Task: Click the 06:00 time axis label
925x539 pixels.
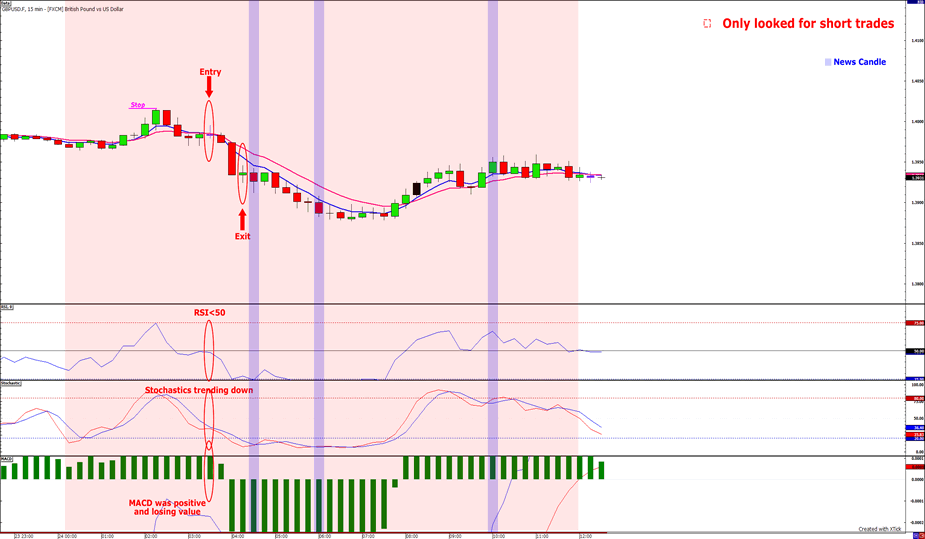Action: click(x=325, y=537)
